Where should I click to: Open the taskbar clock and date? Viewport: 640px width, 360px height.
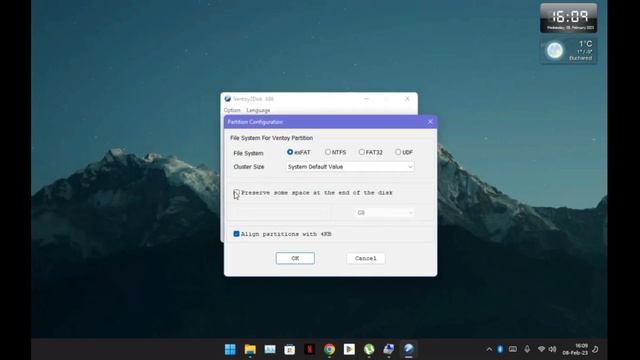point(576,349)
